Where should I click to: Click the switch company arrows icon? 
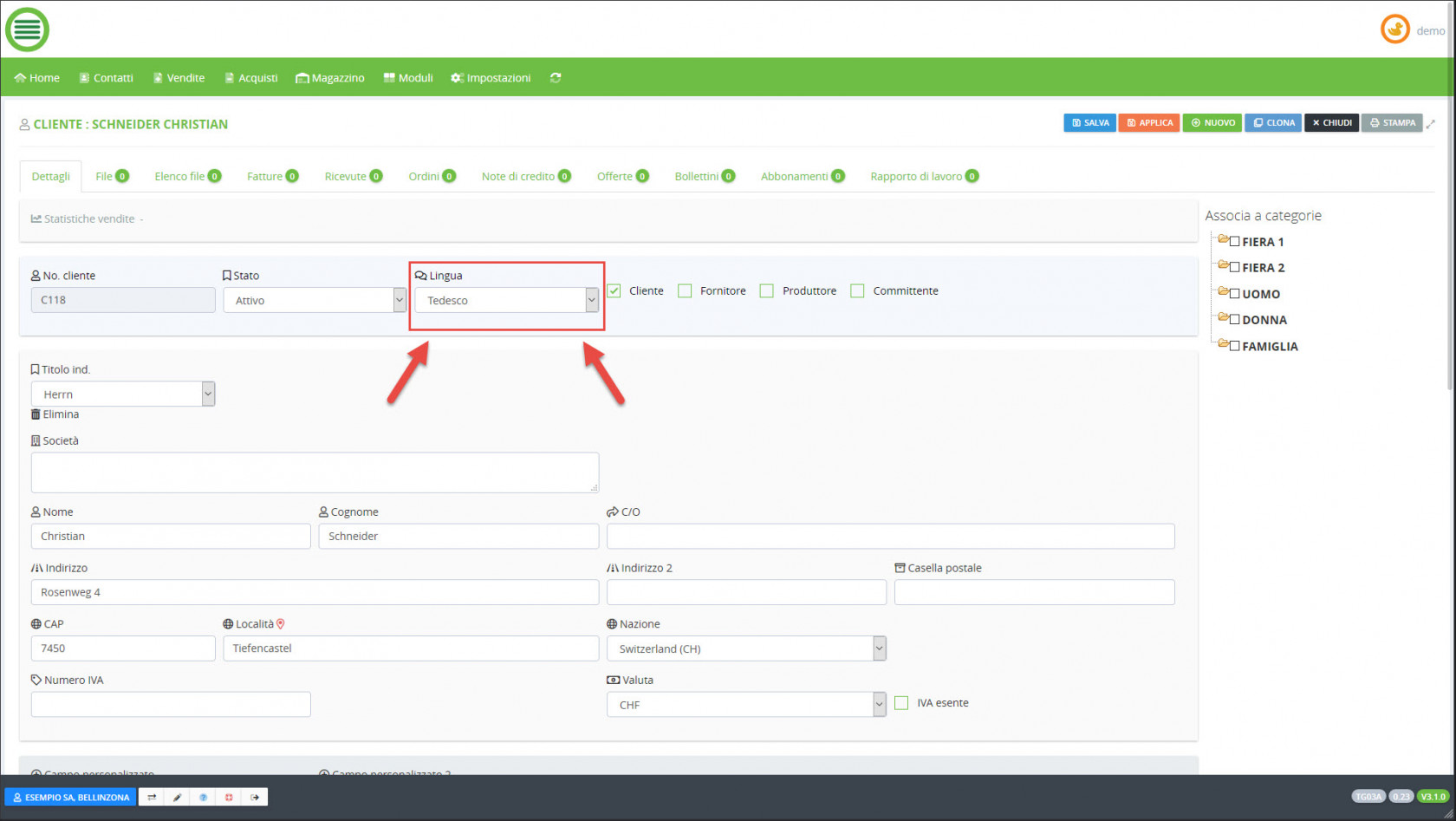coord(152,797)
